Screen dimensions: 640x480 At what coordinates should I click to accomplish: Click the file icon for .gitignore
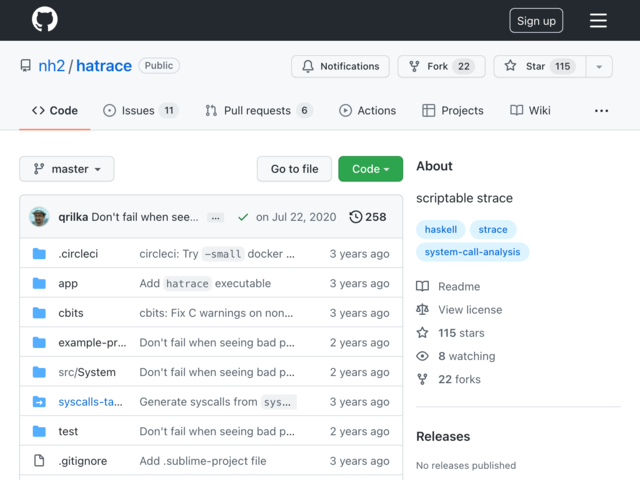[x=39, y=461]
